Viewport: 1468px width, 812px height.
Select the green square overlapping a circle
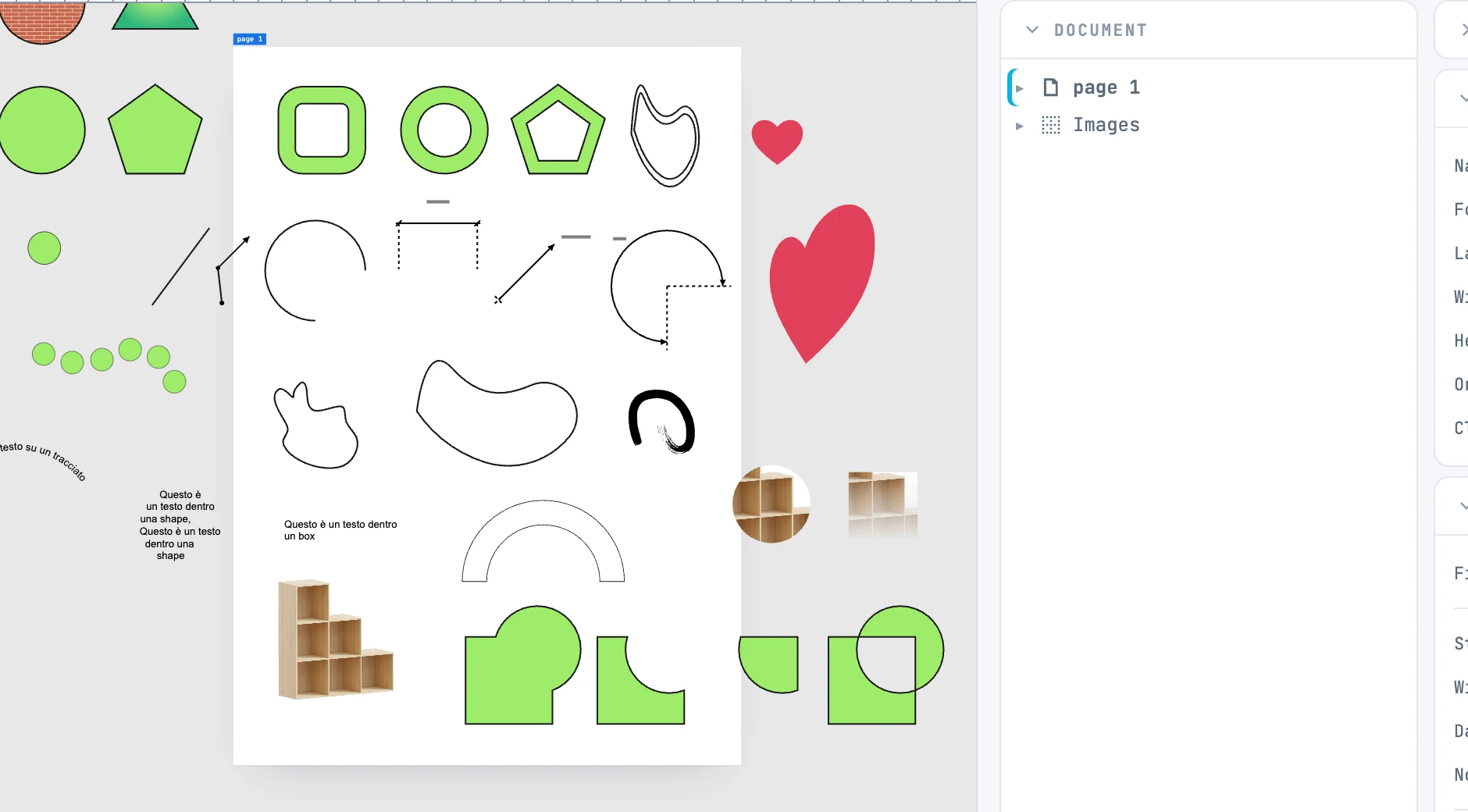point(885,665)
